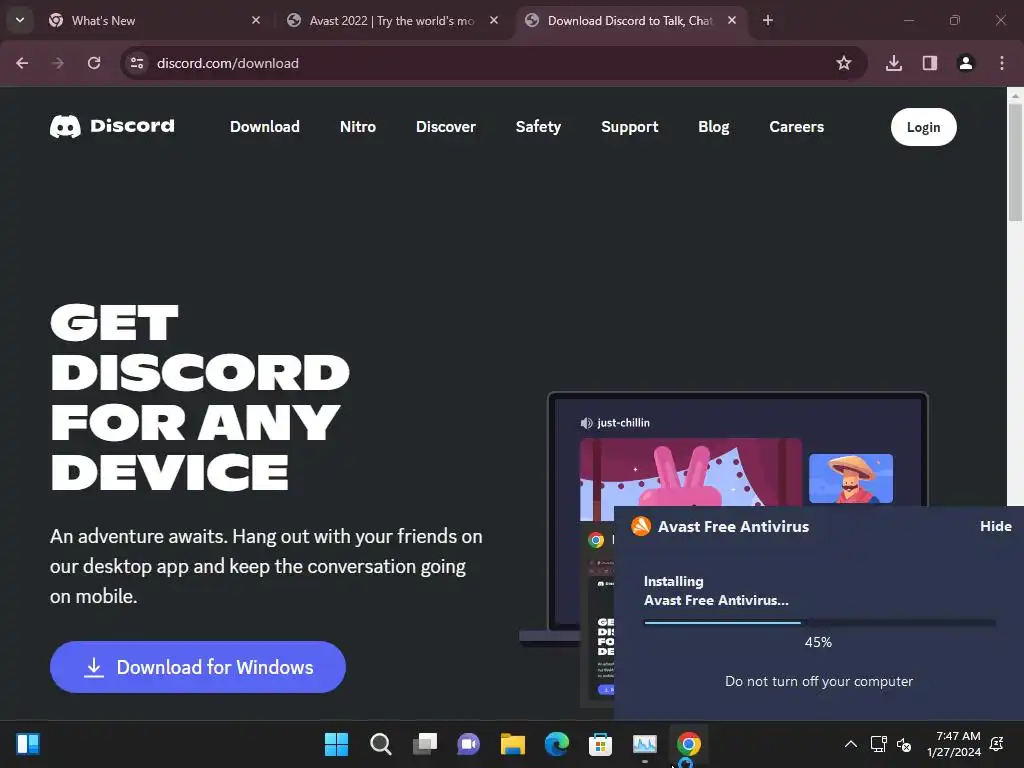
Task: Click the Chrome icon on taskbar
Action: click(688, 744)
